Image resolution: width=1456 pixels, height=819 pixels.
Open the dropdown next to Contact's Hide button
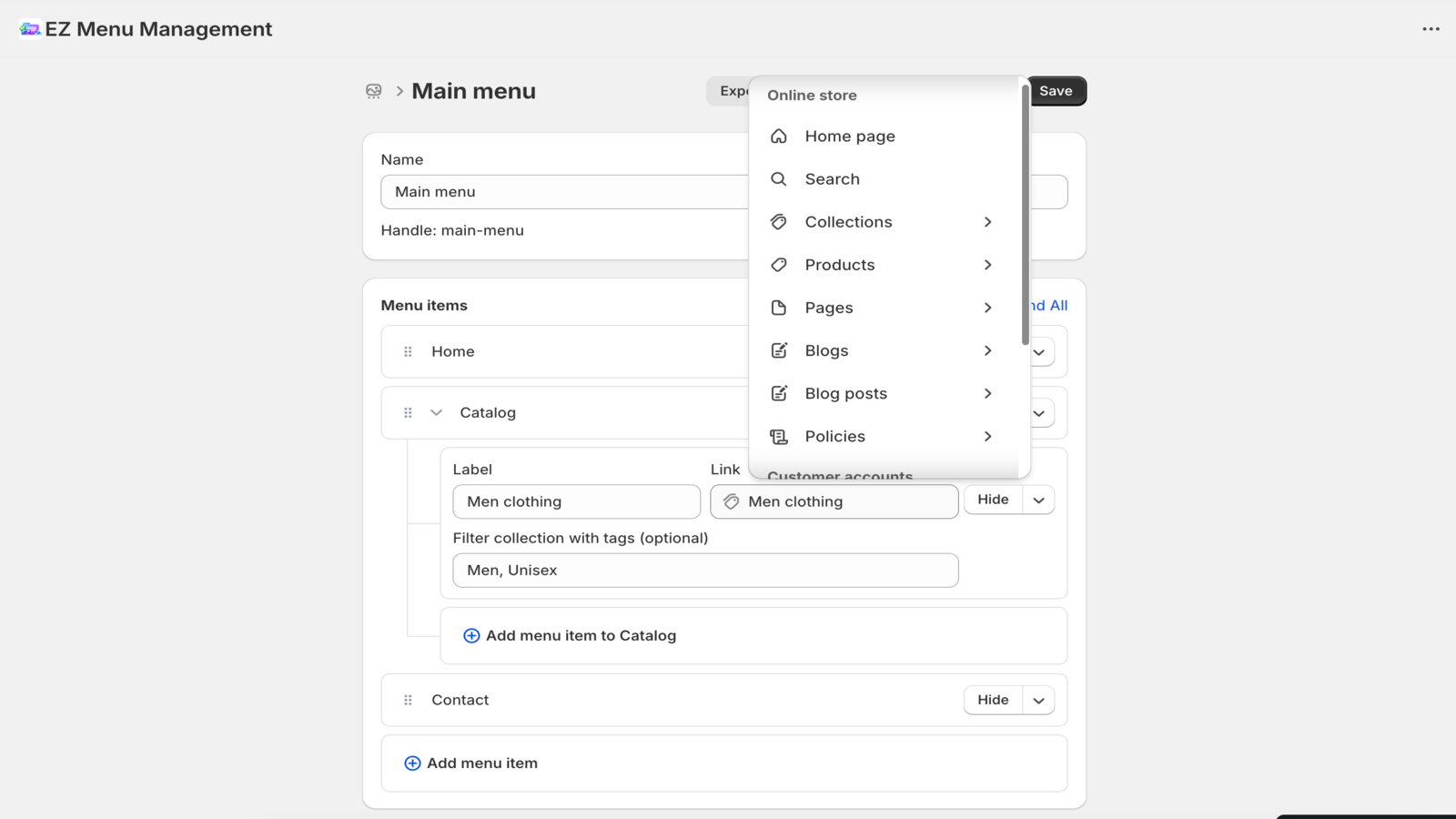pos(1038,699)
